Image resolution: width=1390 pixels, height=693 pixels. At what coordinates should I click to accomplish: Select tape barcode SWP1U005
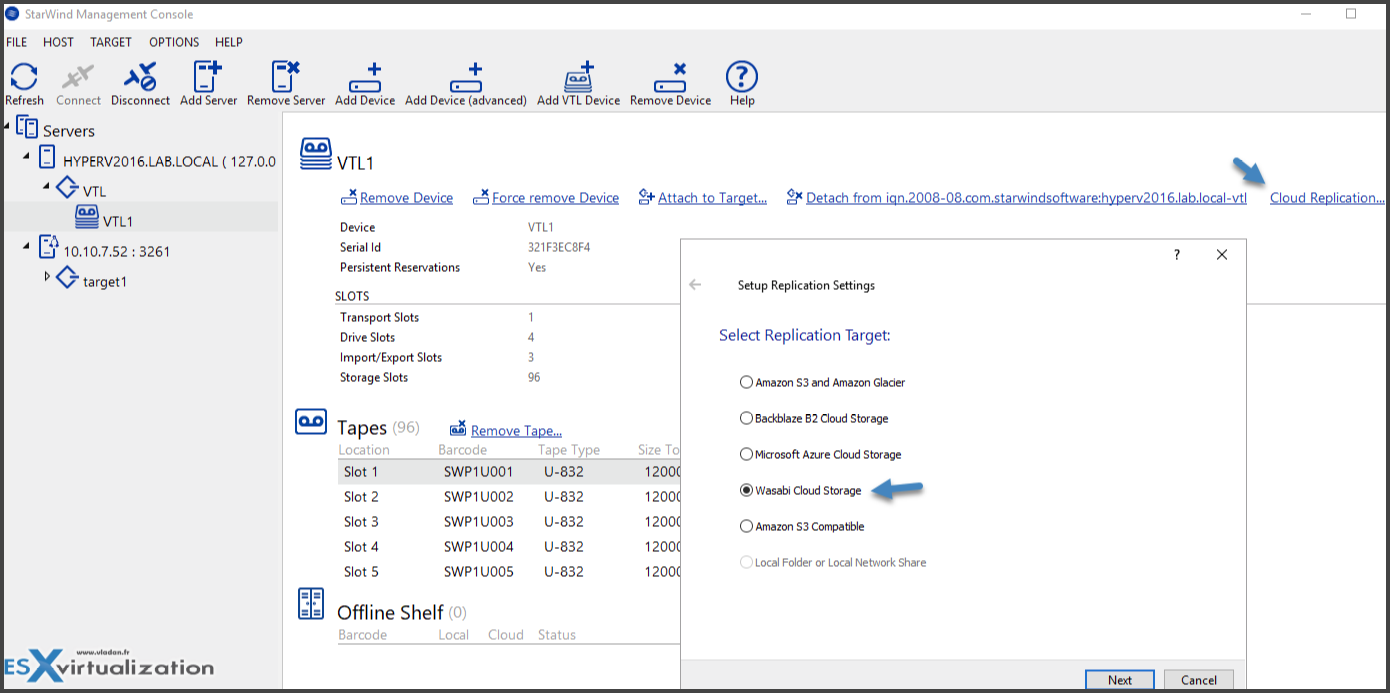478,572
